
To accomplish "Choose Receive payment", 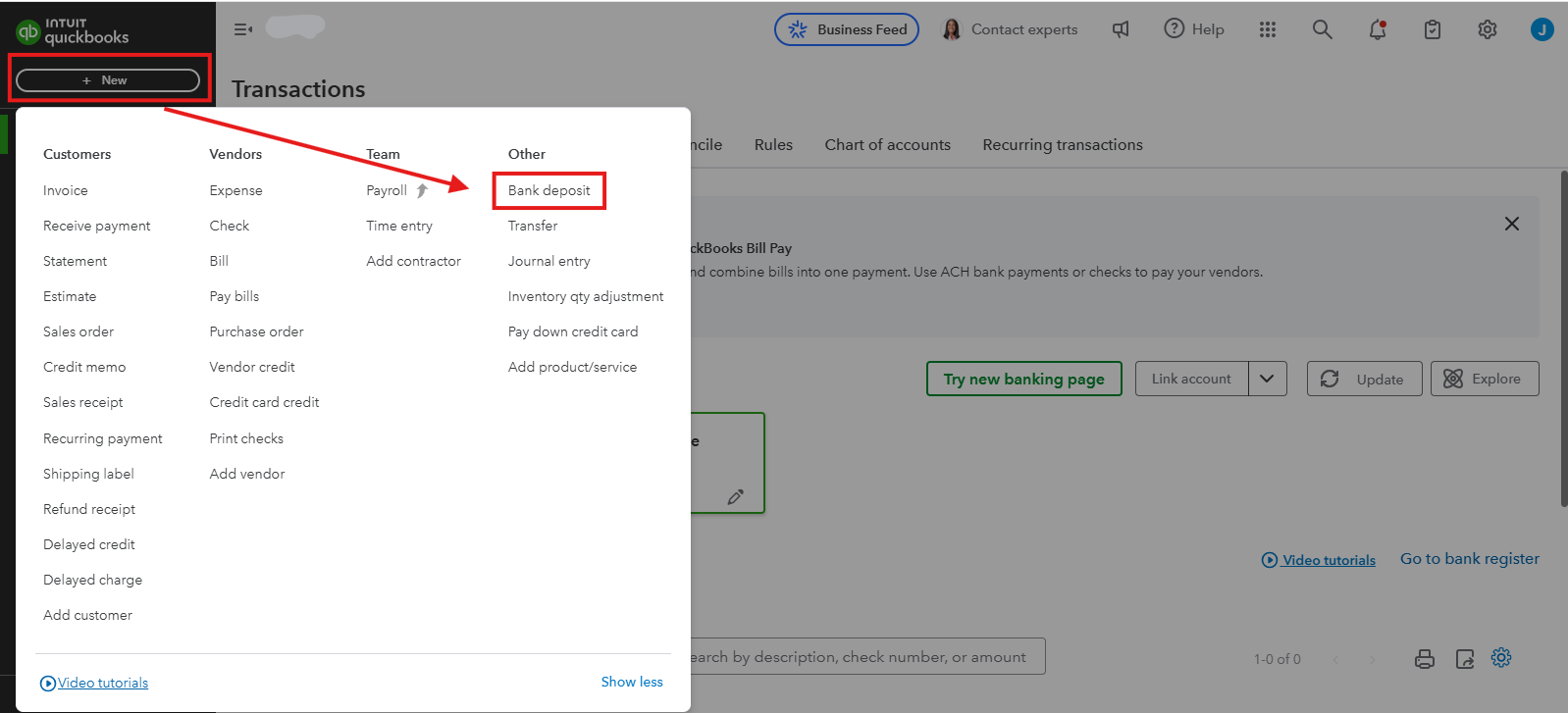I will [97, 226].
